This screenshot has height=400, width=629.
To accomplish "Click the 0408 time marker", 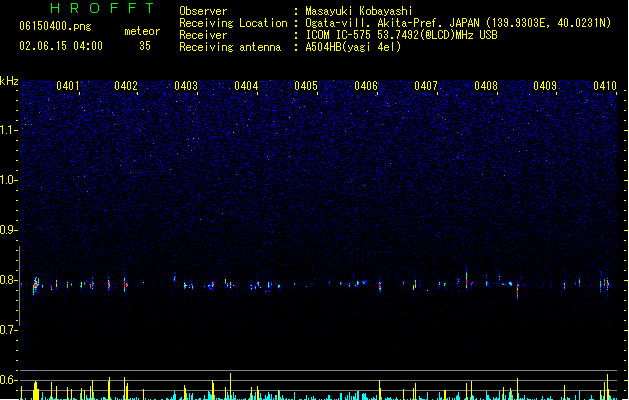I will pos(486,86).
